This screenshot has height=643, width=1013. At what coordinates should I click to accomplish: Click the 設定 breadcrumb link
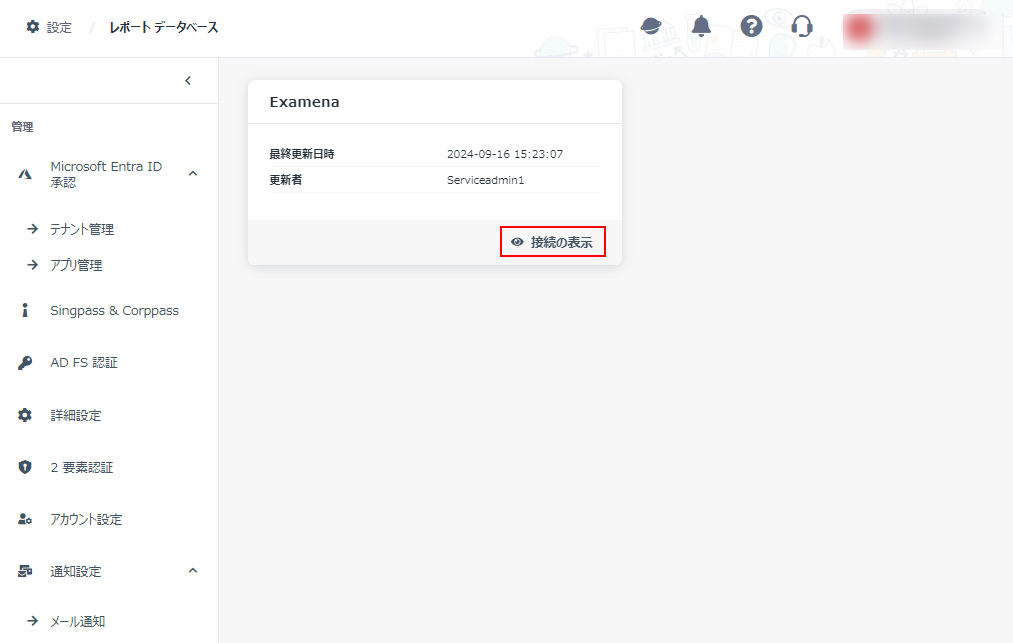coord(59,27)
